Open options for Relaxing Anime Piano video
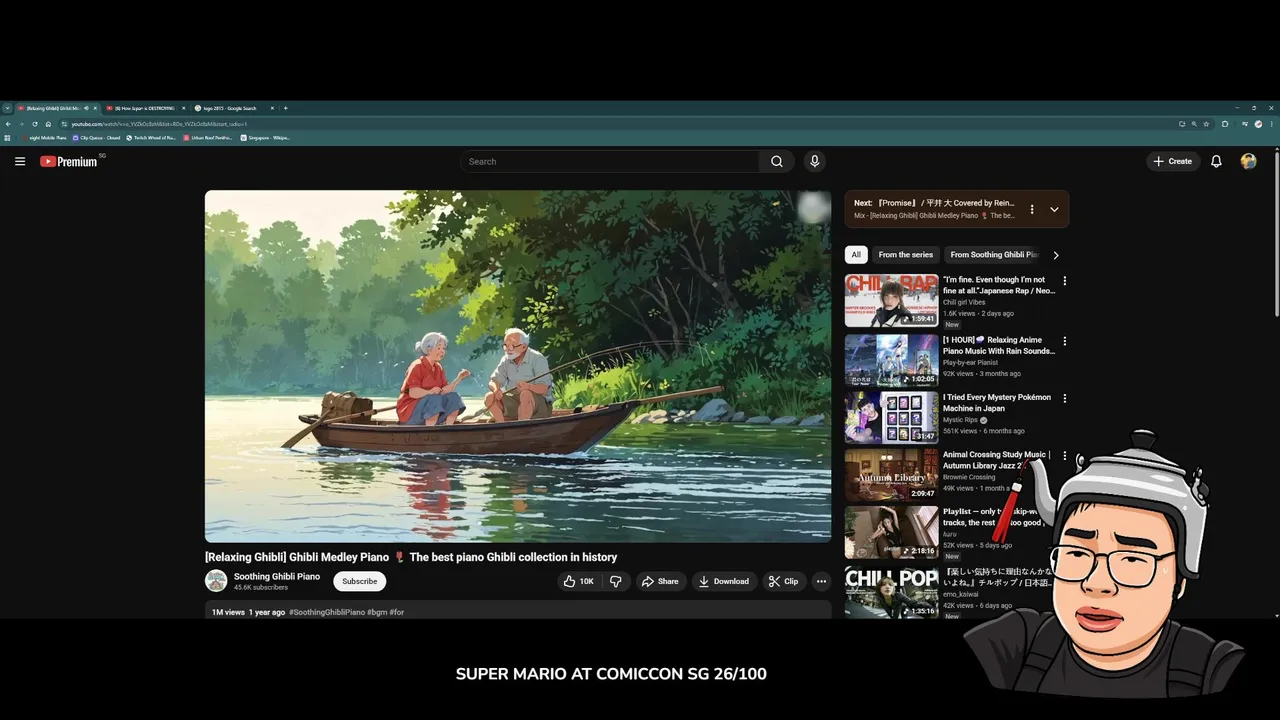Image resolution: width=1280 pixels, height=720 pixels. click(x=1064, y=341)
